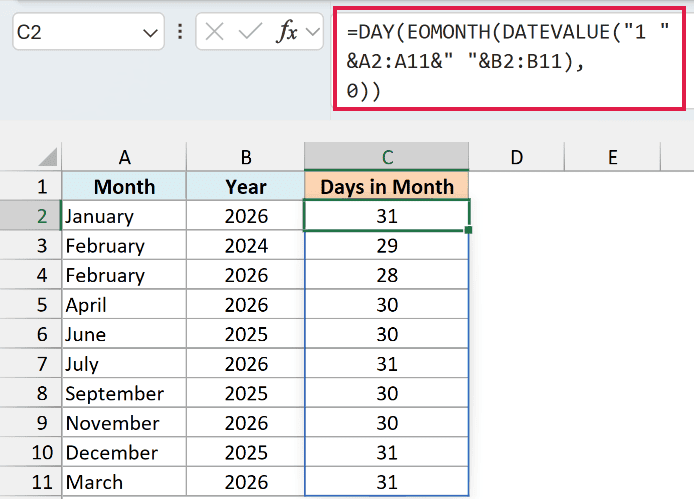Viewport: 694px width, 499px height.
Task: Click the year cell beside January
Action: pyautogui.click(x=246, y=216)
